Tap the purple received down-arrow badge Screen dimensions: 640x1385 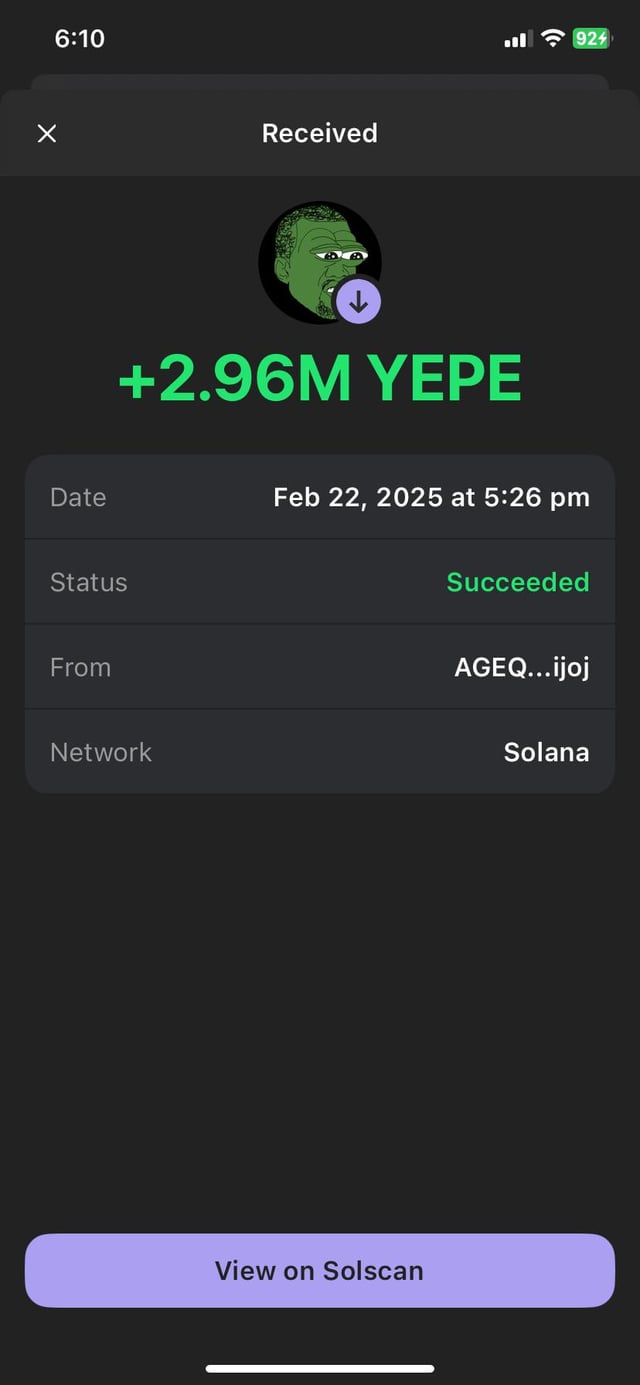[x=358, y=300]
